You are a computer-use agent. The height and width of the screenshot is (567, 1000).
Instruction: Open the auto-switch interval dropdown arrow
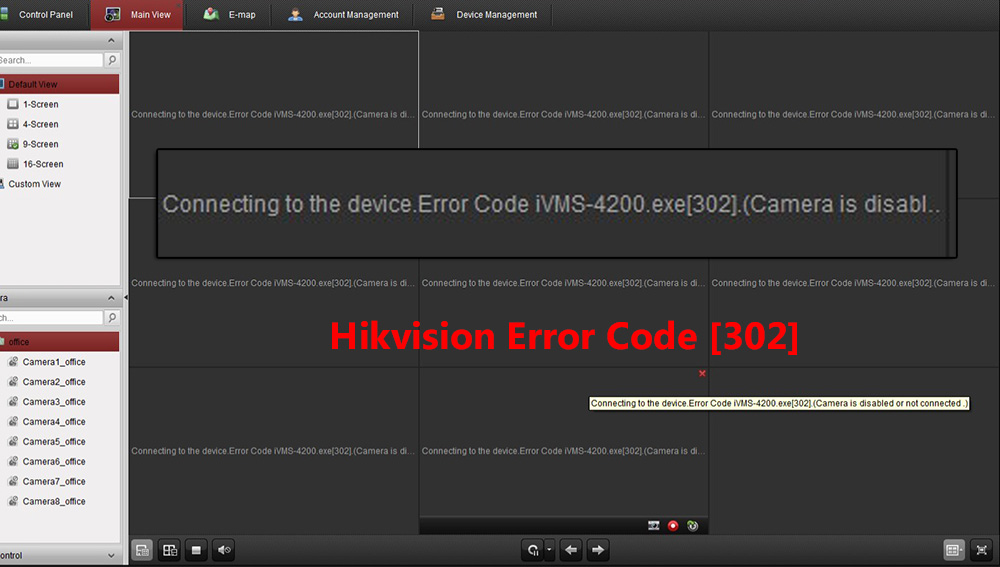(549, 550)
